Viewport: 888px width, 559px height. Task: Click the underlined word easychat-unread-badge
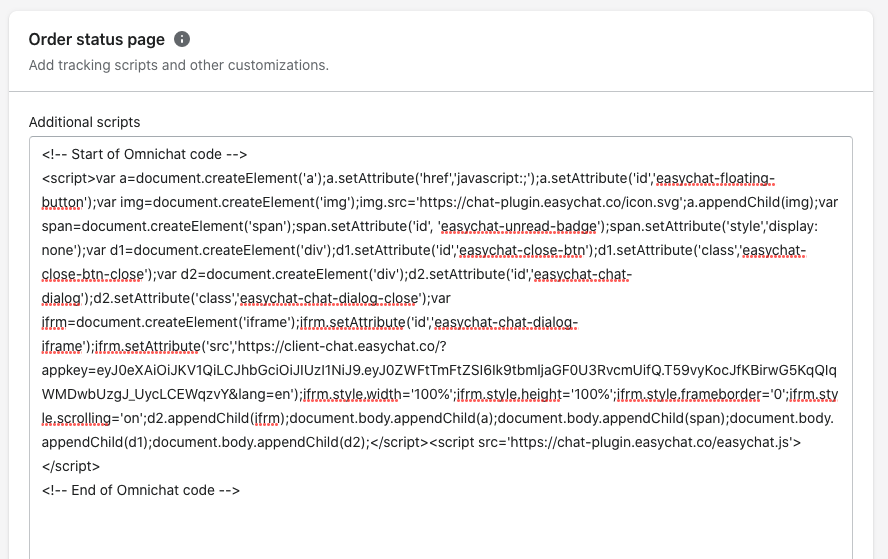[x=519, y=227]
